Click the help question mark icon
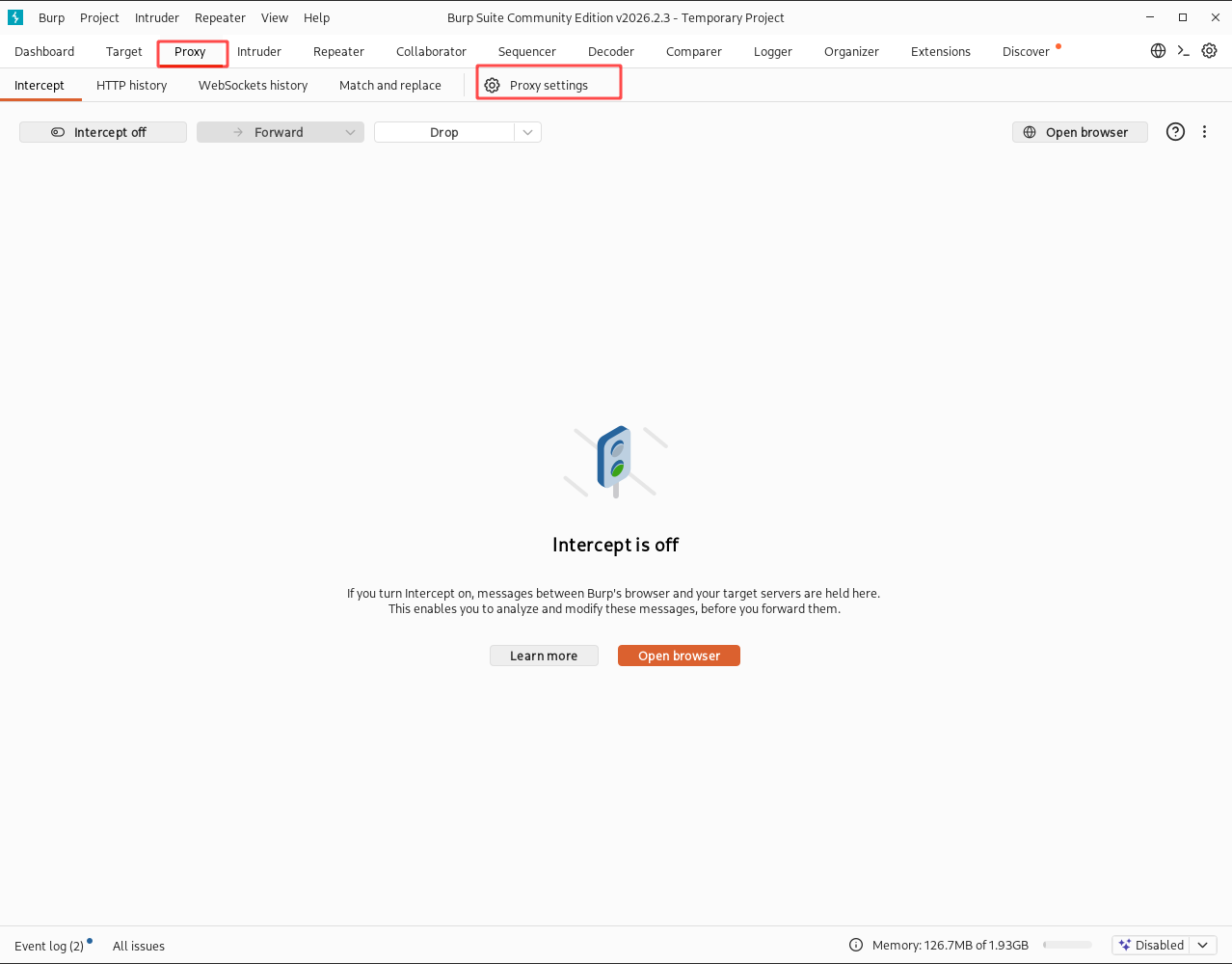The height and width of the screenshot is (964, 1232). [x=1175, y=132]
